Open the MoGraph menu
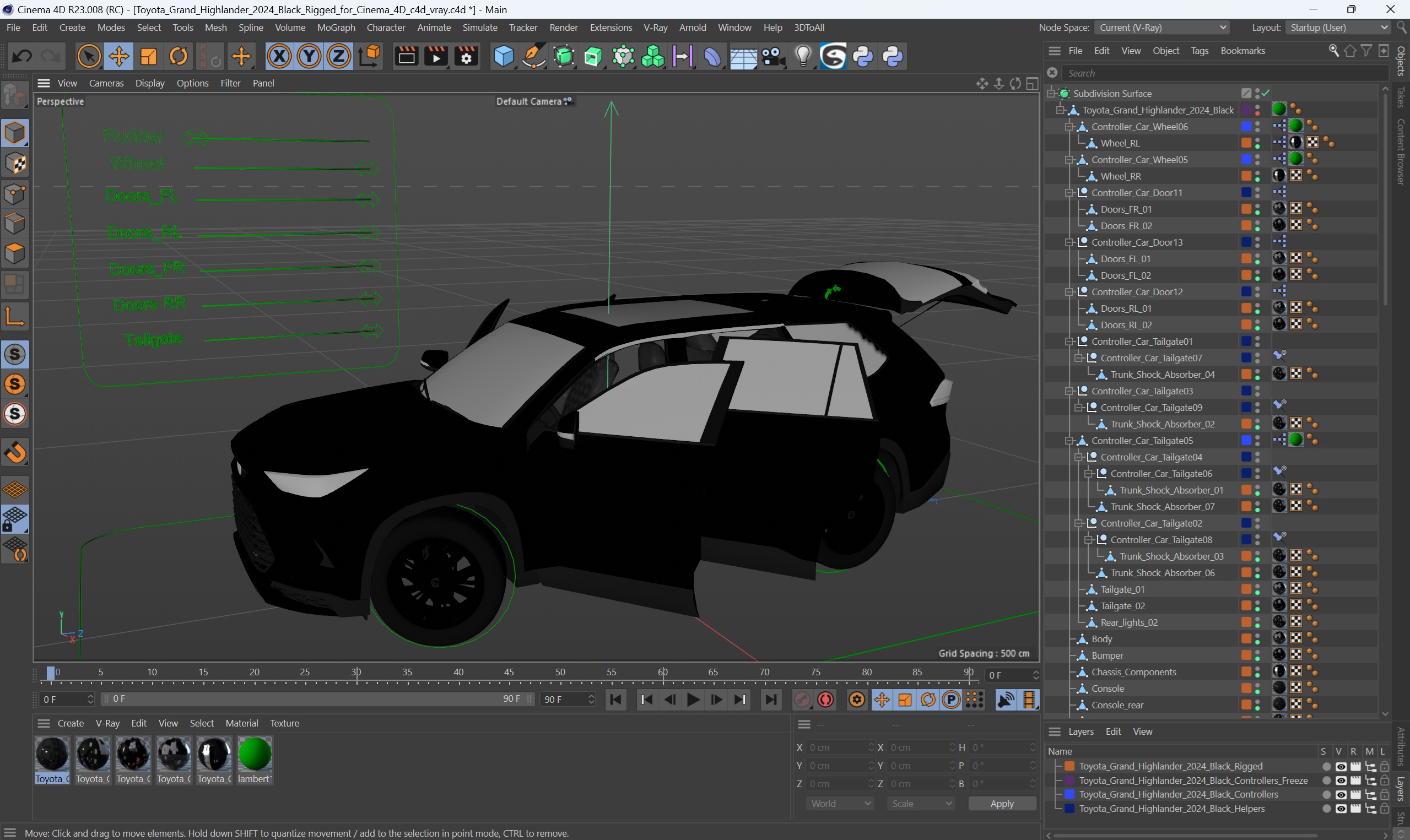Screen dimensions: 1410x840 336,27
